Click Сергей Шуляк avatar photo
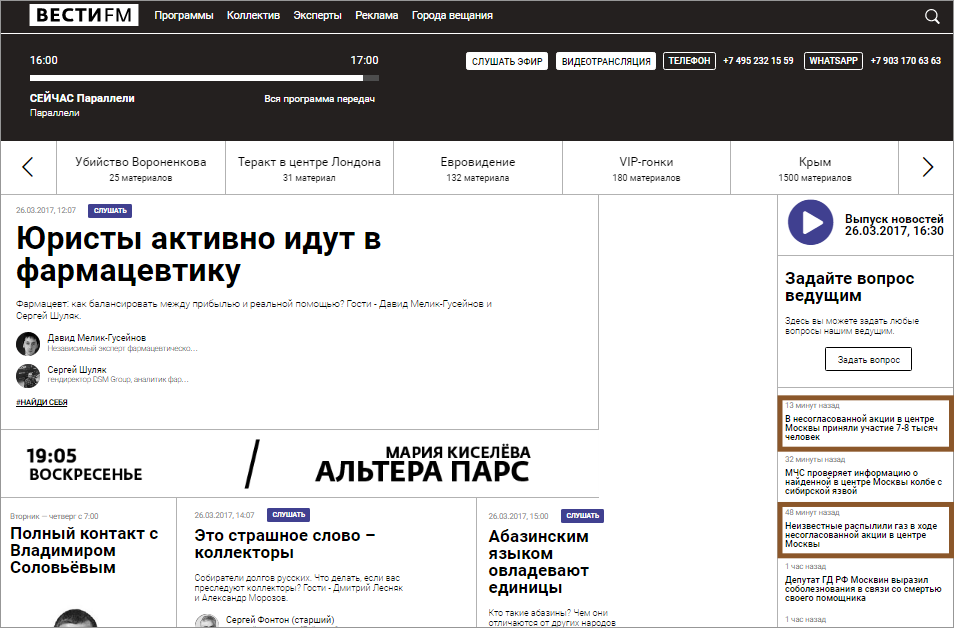The width and height of the screenshot is (954, 628). pos(28,375)
